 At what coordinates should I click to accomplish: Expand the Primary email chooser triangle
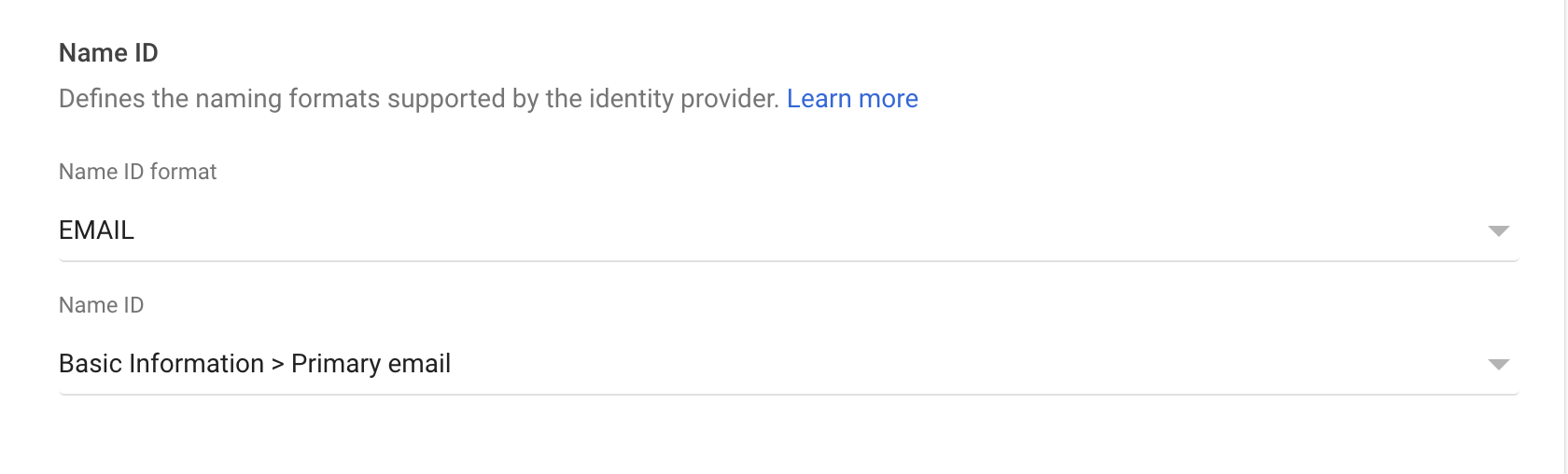pyautogui.click(x=1498, y=365)
